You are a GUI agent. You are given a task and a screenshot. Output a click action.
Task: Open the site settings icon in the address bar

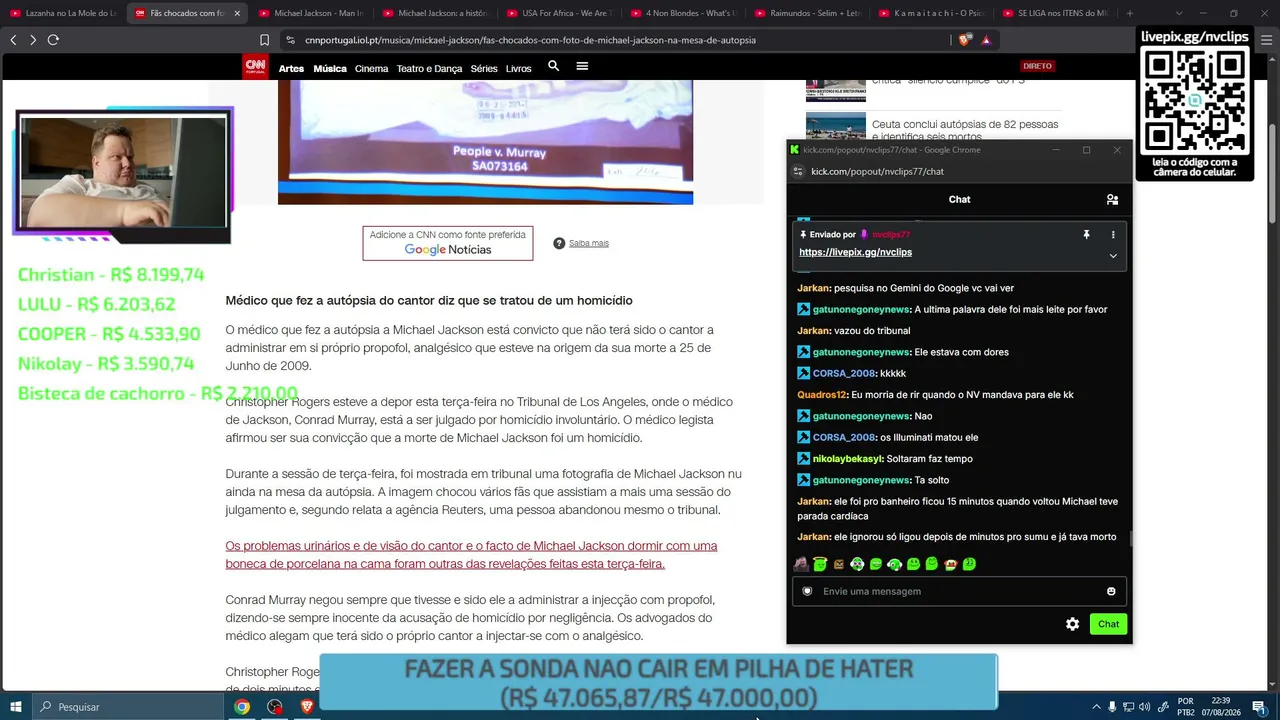(x=290, y=40)
